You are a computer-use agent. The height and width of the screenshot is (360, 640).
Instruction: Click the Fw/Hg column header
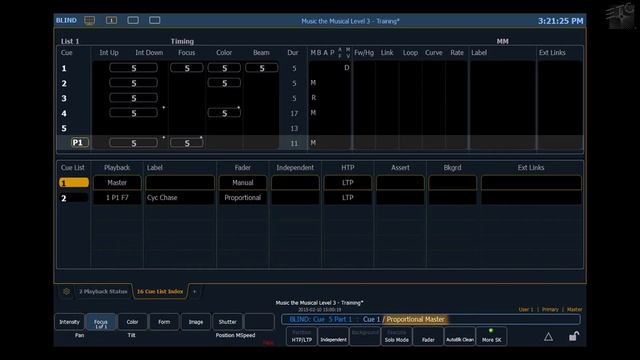pos(364,53)
